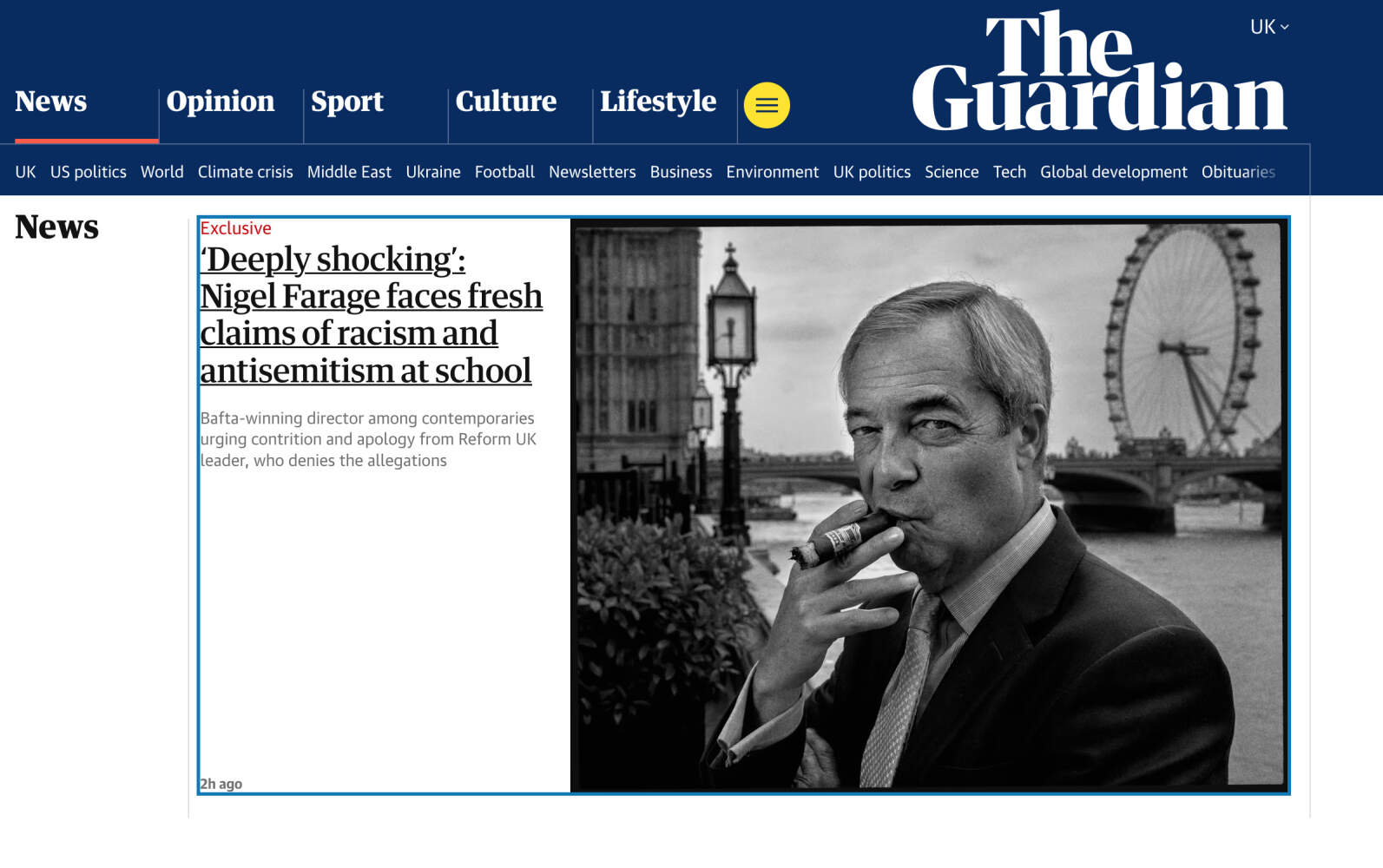Select the News tab
The width and height of the screenshot is (1383, 868).
pos(51,102)
